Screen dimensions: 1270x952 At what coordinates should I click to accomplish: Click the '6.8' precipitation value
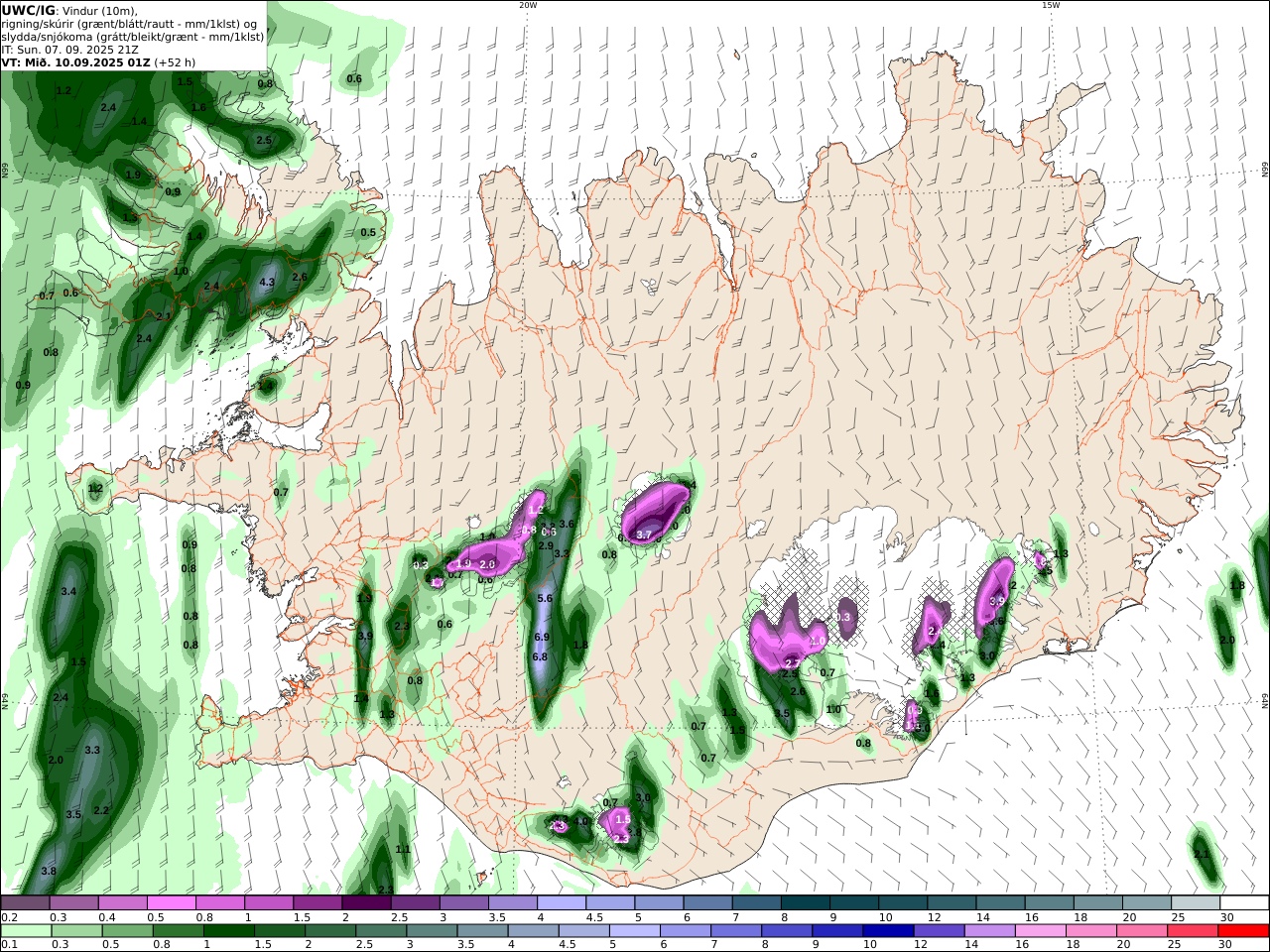click(540, 656)
